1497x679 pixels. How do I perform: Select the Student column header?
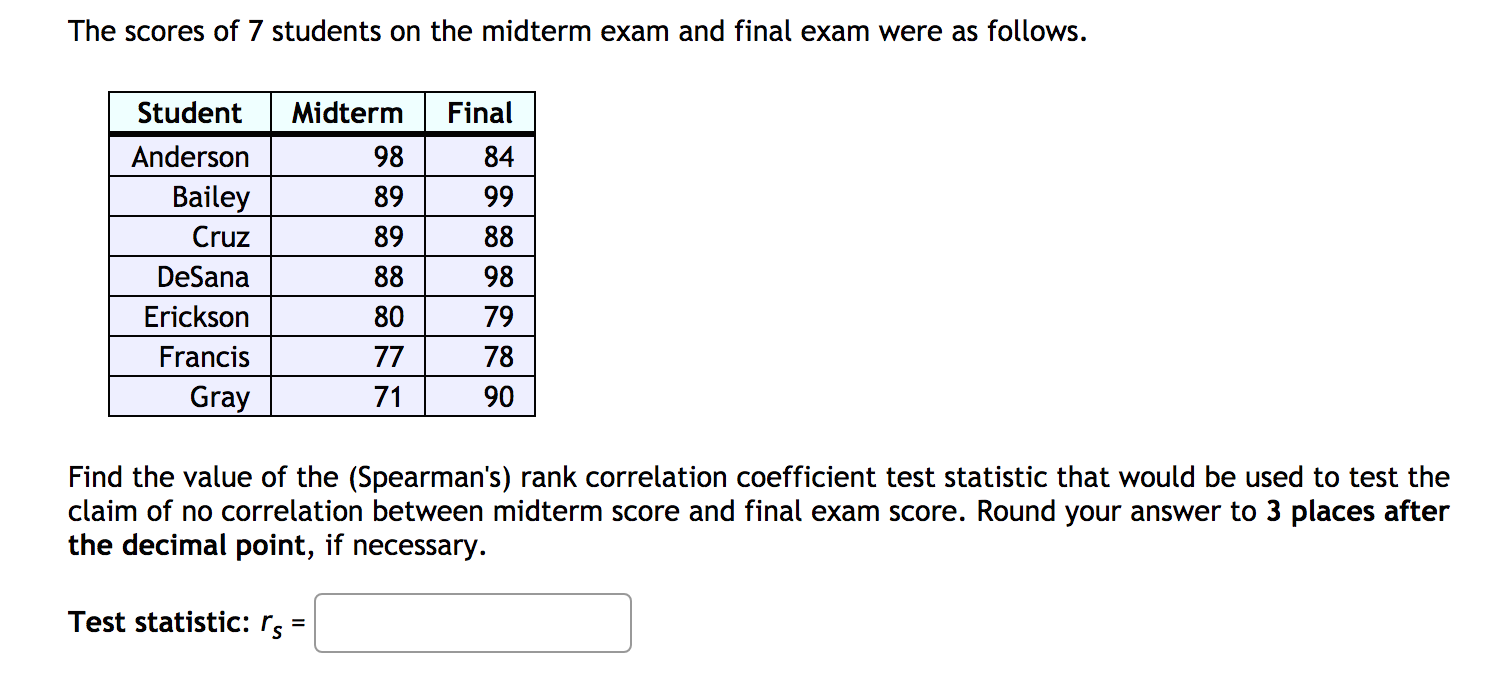tap(188, 112)
